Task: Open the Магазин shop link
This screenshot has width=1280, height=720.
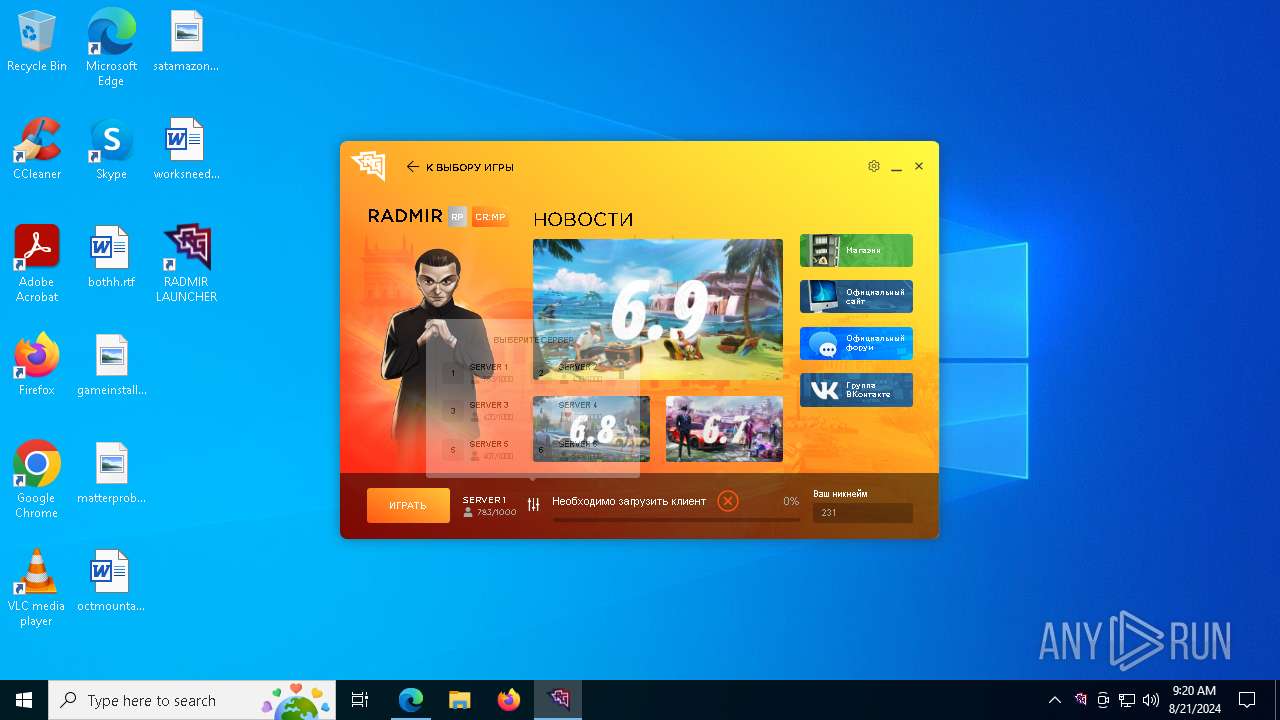Action: [x=856, y=251]
